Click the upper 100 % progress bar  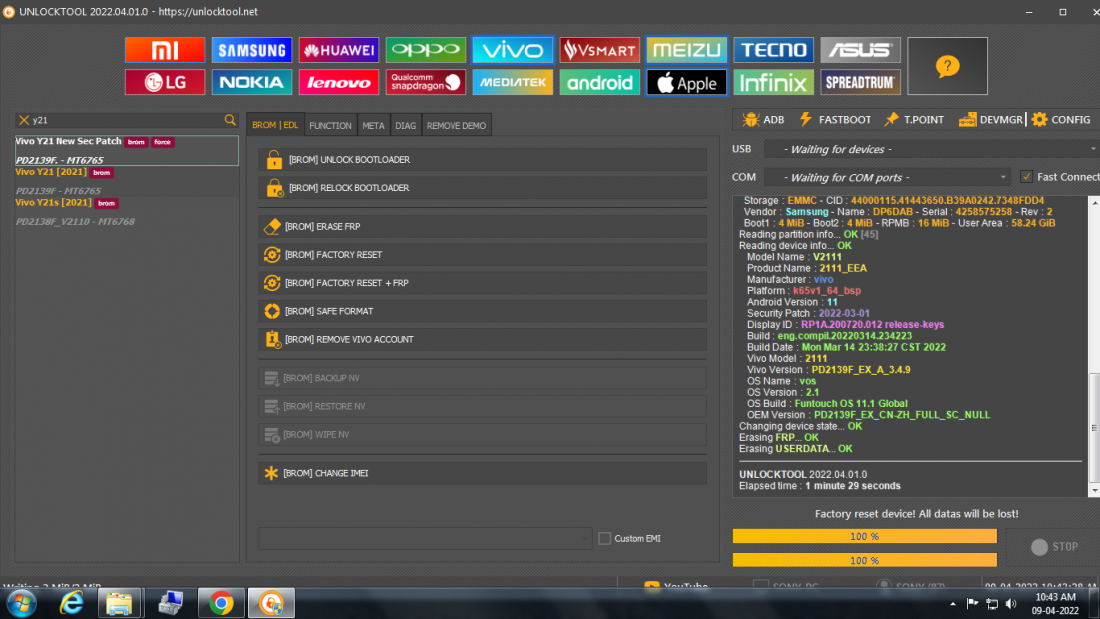point(864,536)
